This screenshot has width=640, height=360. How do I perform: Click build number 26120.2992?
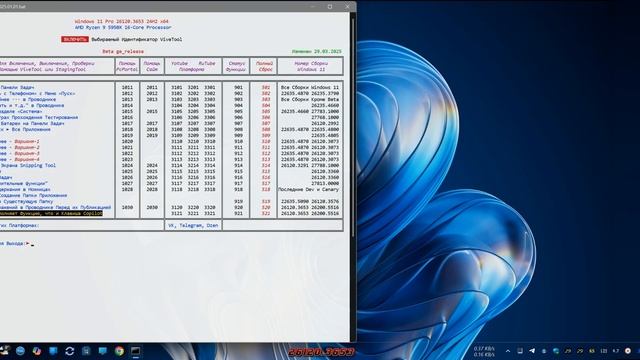click(x=325, y=123)
